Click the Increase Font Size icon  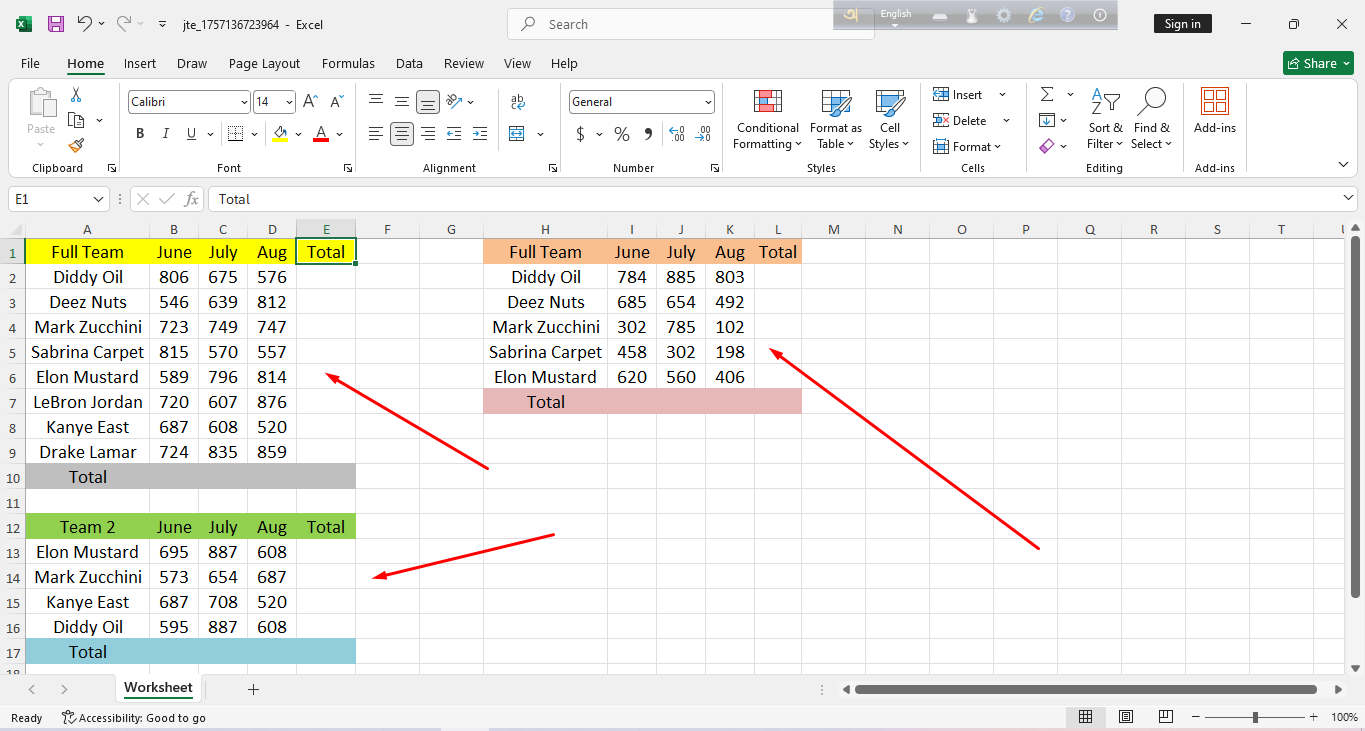click(x=310, y=102)
